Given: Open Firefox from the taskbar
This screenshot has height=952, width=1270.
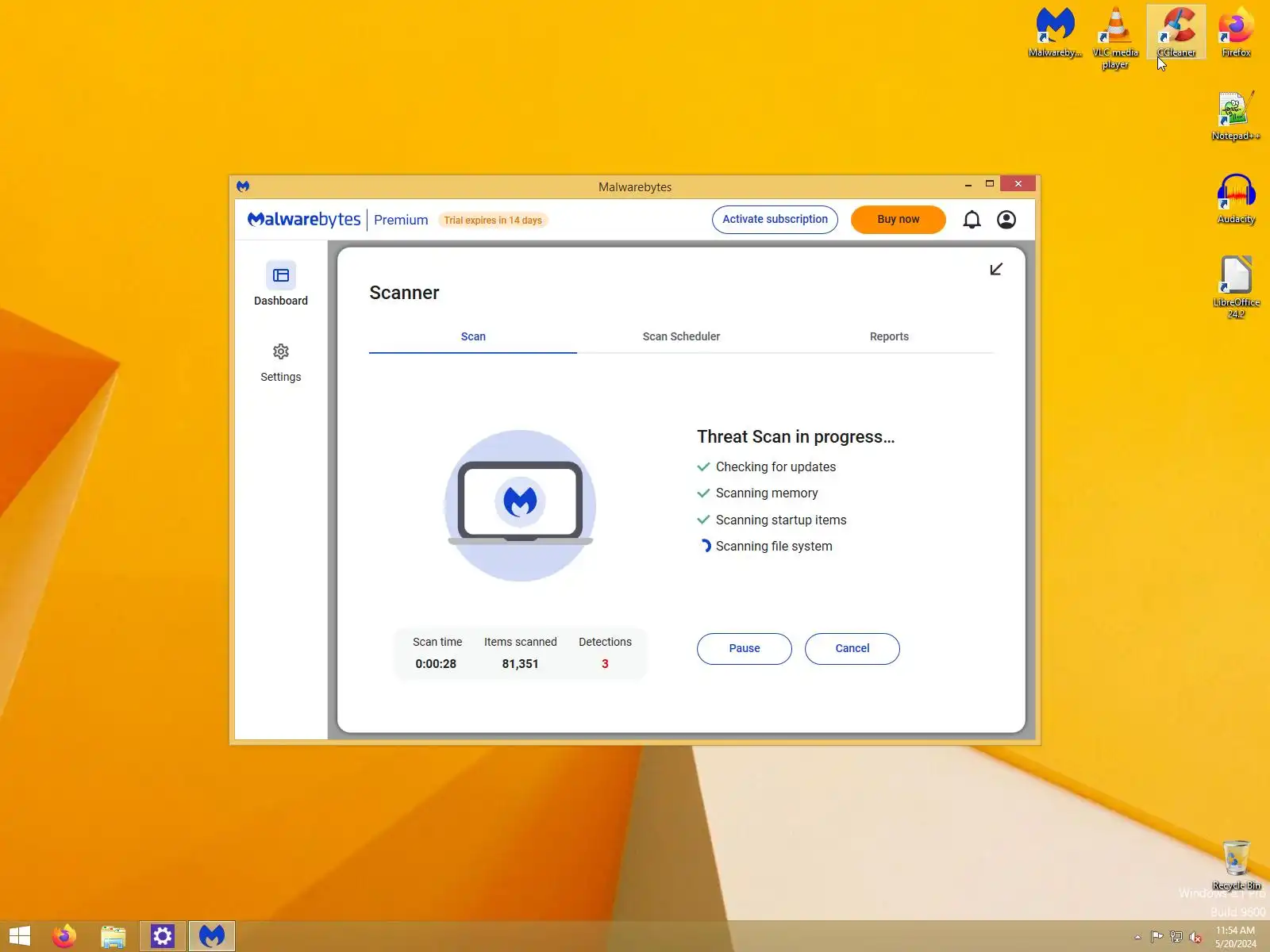Looking at the screenshot, I should point(64,936).
